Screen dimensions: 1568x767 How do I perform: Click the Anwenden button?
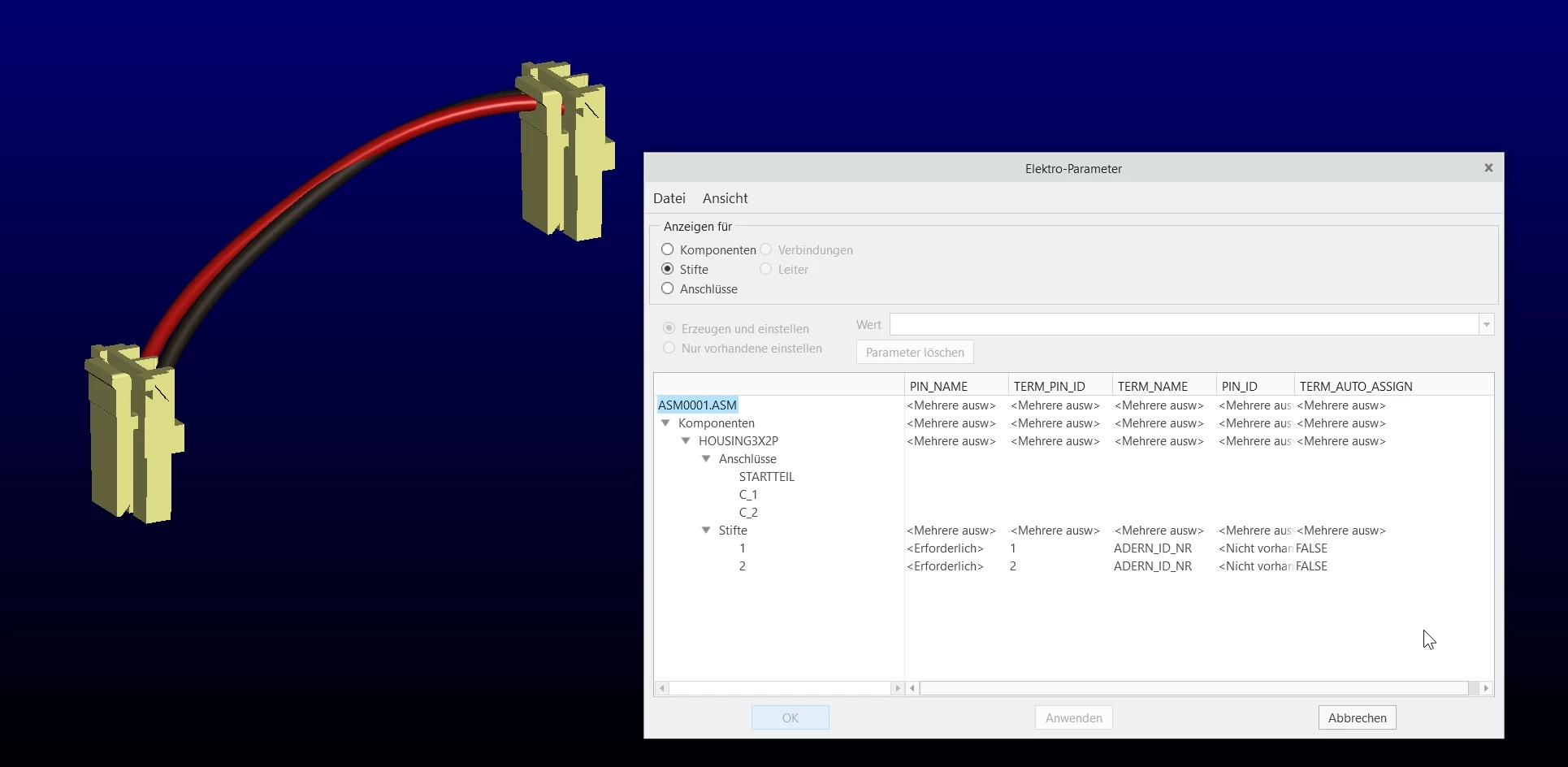tap(1073, 717)
